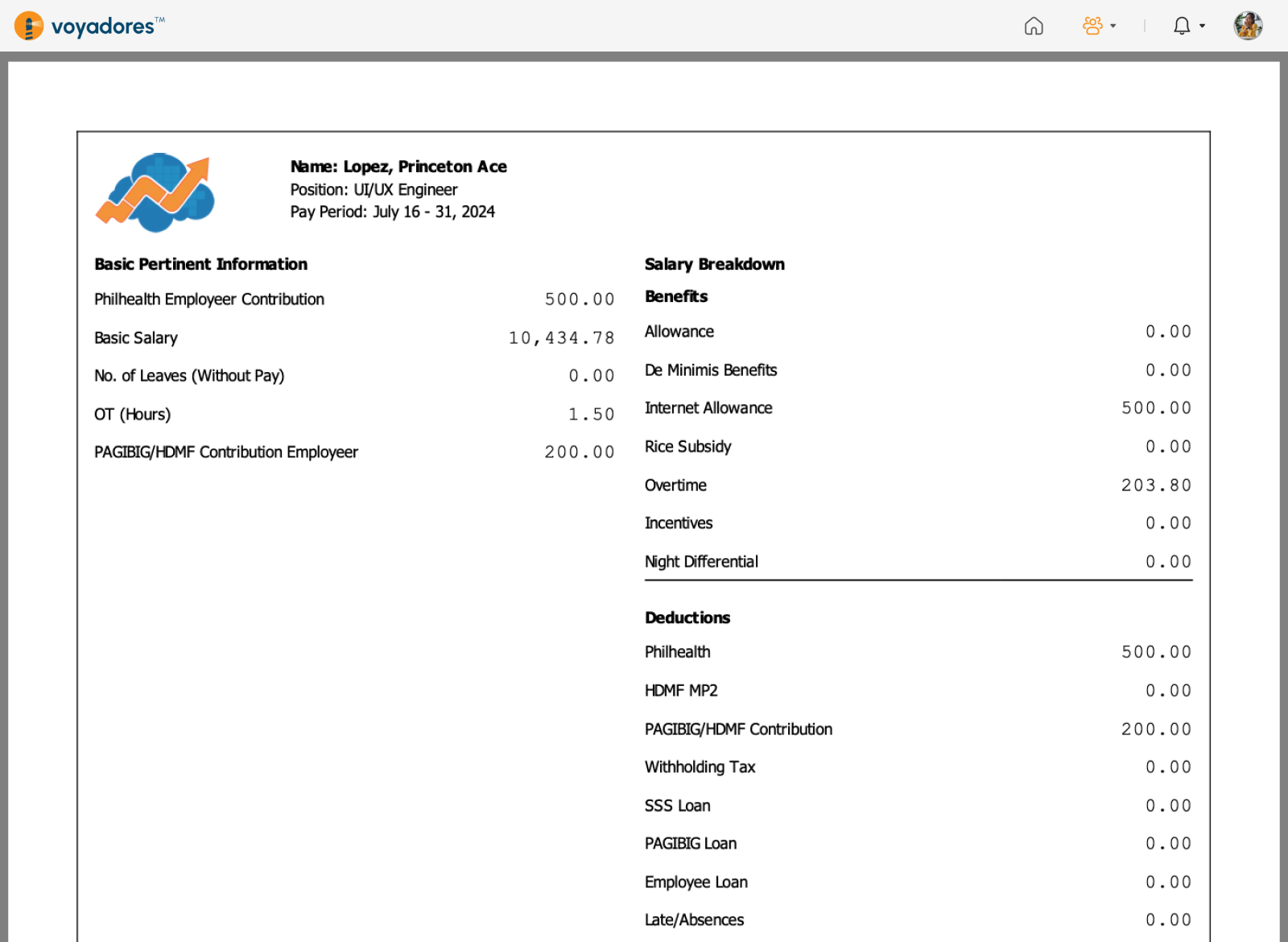Open the user profile avatar
The height and width of the screenshot is (942, 1288).
[x=1248, y=26]
